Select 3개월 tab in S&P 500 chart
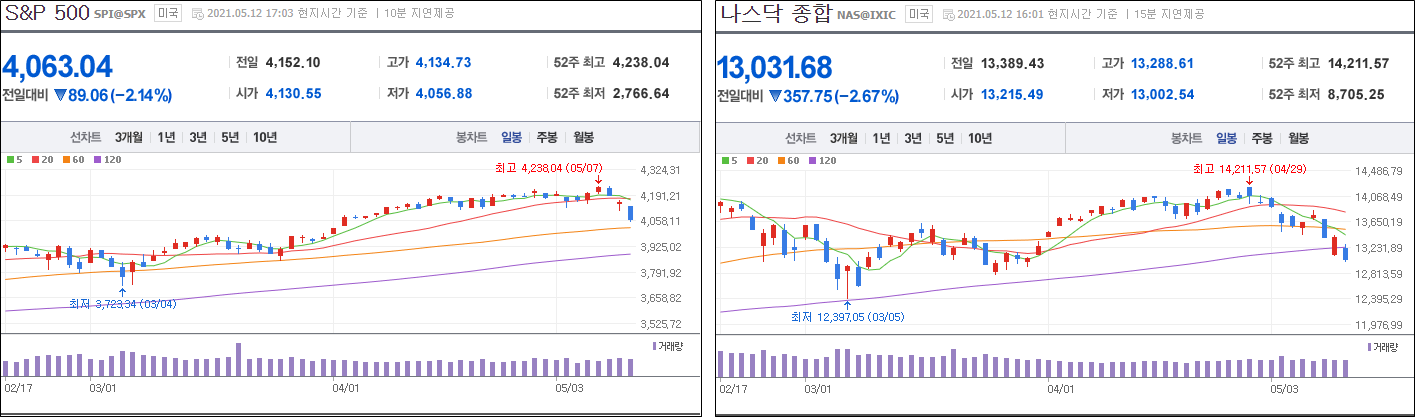Screen dimensions: 1415x417 click(x=129, y=138)
